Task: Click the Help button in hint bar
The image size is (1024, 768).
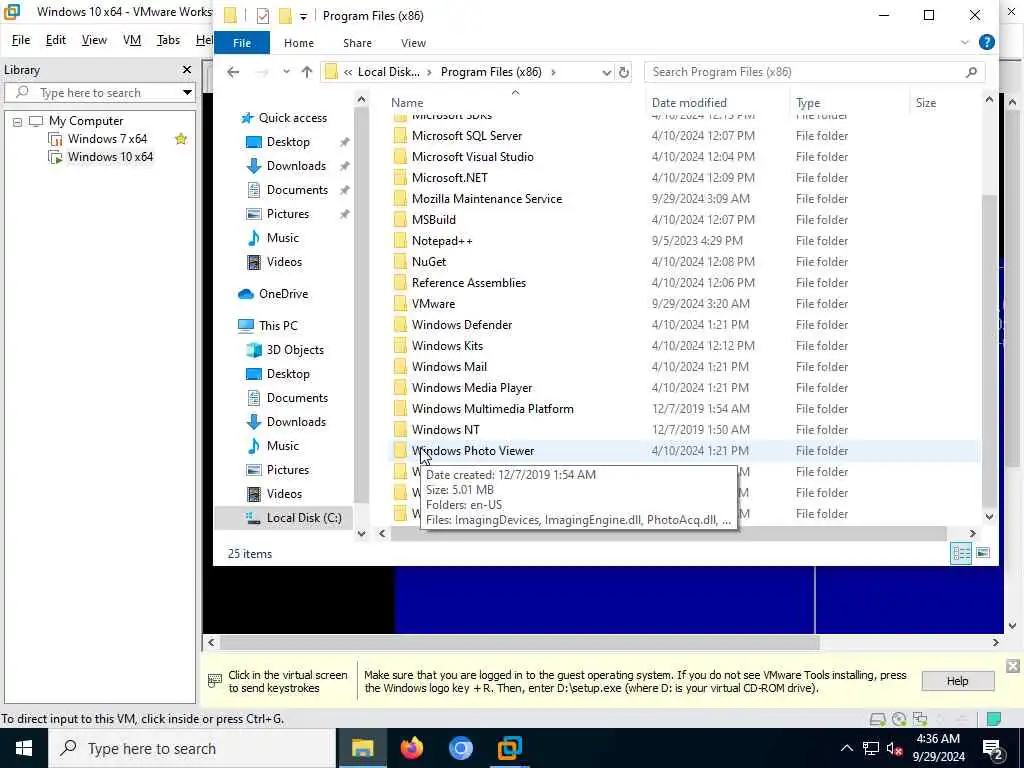Action: [x=957, y=680]
